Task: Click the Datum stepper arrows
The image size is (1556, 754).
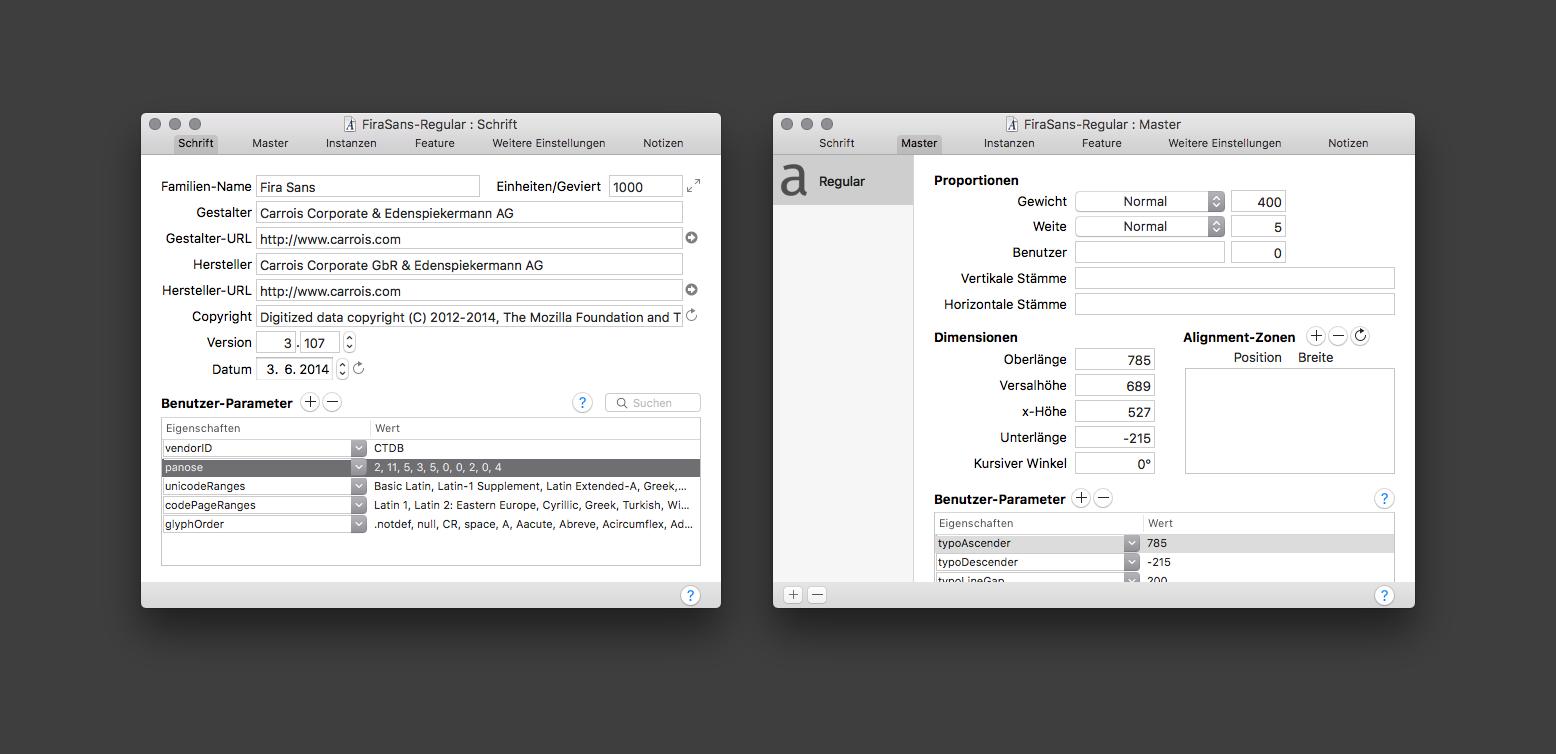Action: [x=343, y=369]
